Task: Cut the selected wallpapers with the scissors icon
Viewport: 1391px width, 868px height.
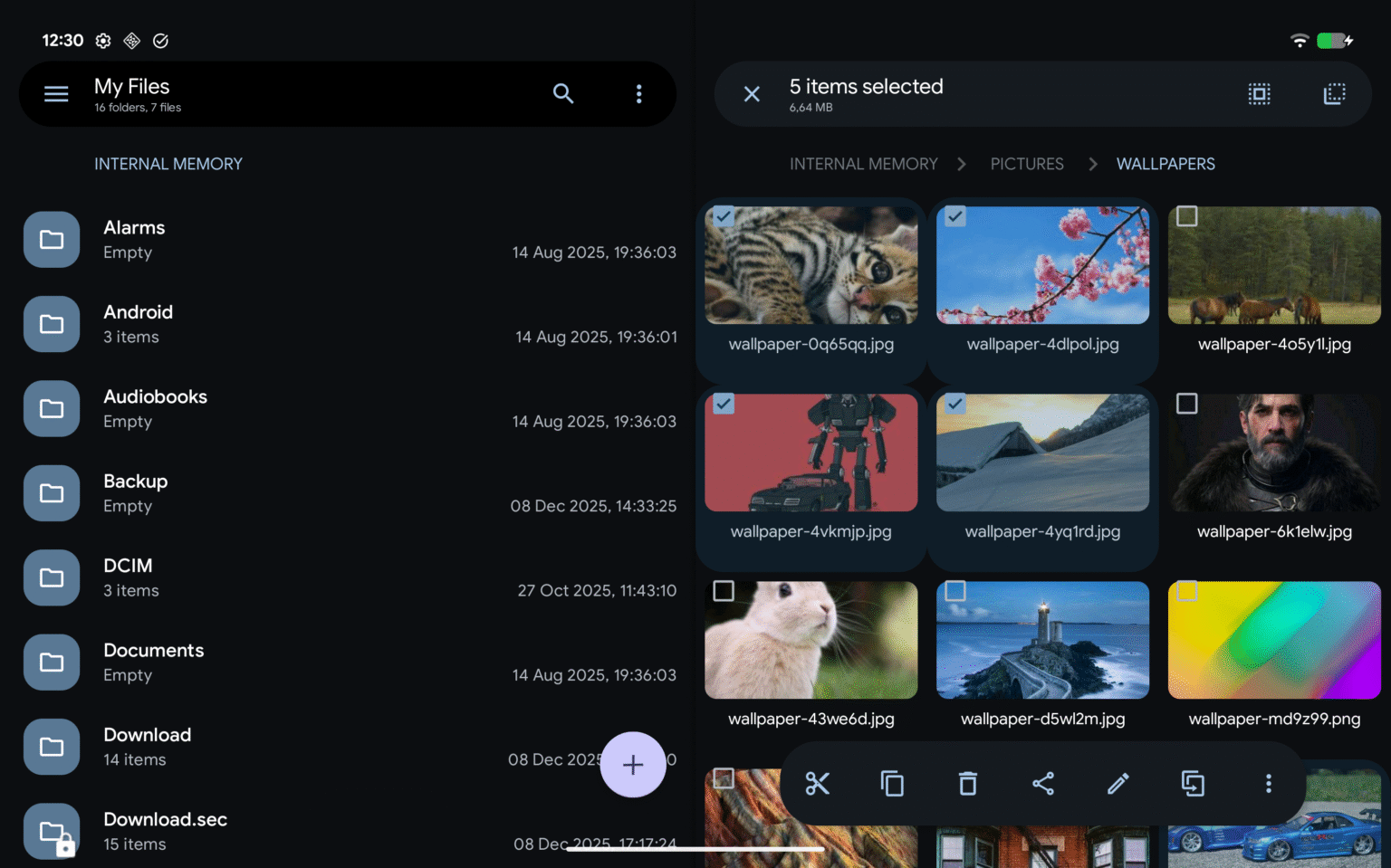Action: pyautogui.click(x=818, y=784)
